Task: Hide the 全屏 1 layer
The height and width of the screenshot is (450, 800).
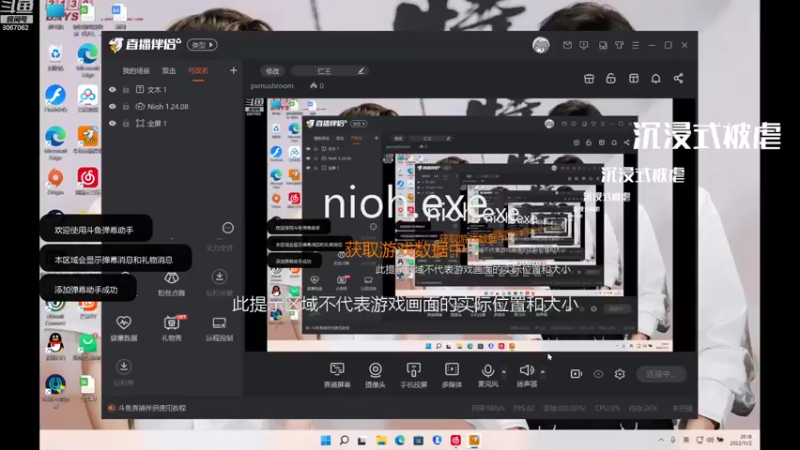Action: 113,123
